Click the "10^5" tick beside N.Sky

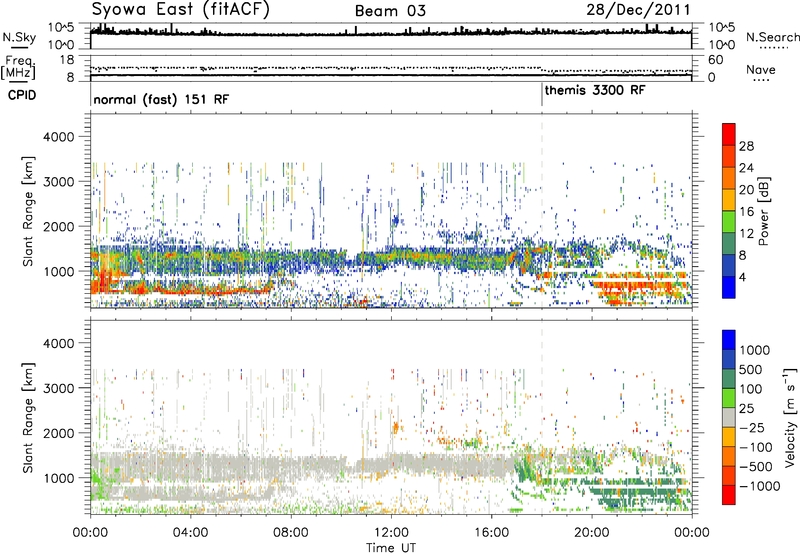pyautogui.click(x=61, y=27)
